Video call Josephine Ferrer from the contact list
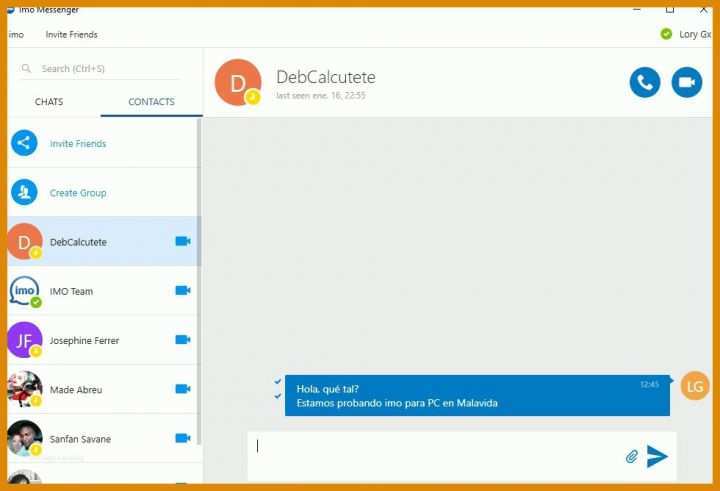Image resolution: width=720 pixels, height=491 pixels. (183, 339)
